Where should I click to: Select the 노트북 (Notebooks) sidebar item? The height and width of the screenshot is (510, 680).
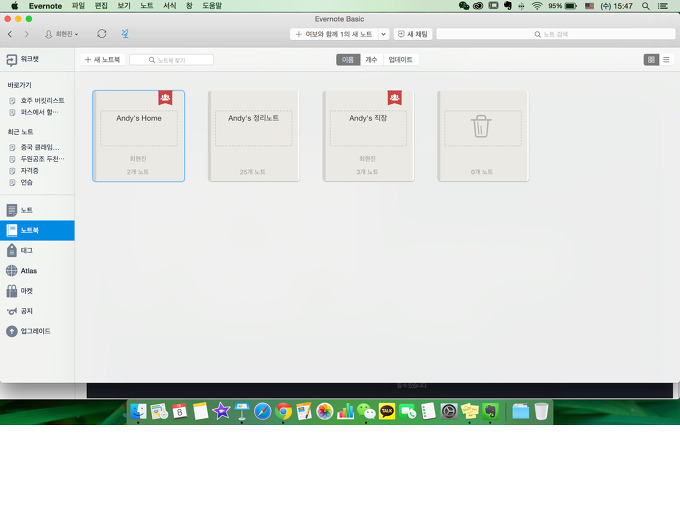click(37, 230)
